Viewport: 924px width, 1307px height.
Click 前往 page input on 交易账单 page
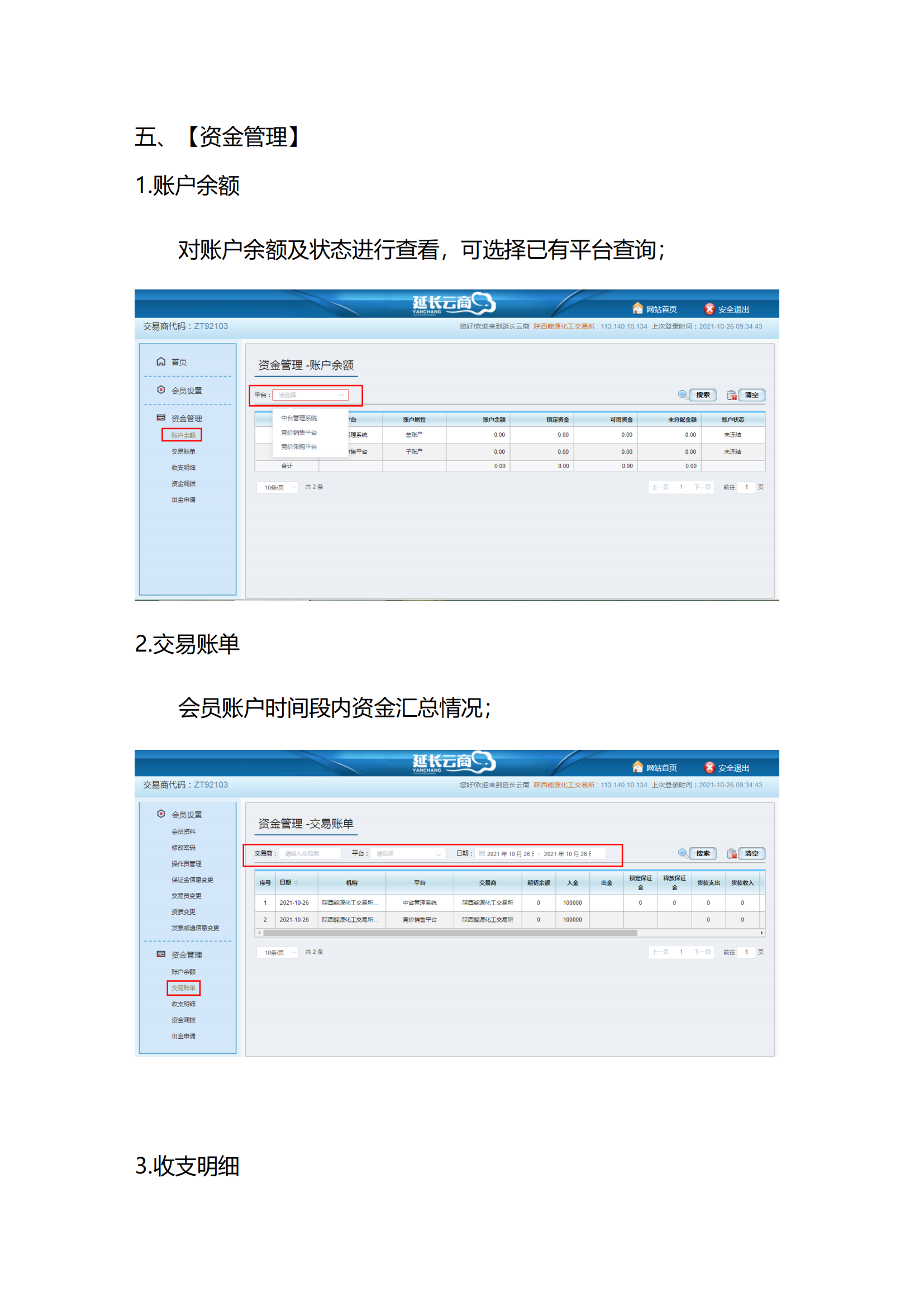[x=746, y=952]
